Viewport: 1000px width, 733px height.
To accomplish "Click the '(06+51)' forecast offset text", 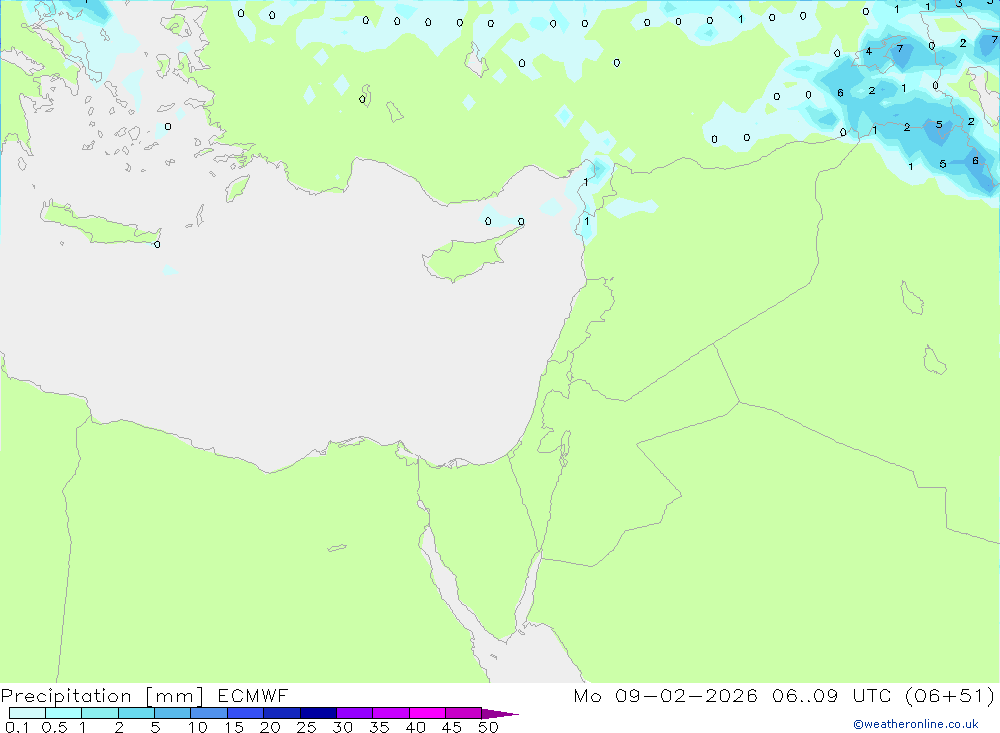I will (x=950, y=695).
